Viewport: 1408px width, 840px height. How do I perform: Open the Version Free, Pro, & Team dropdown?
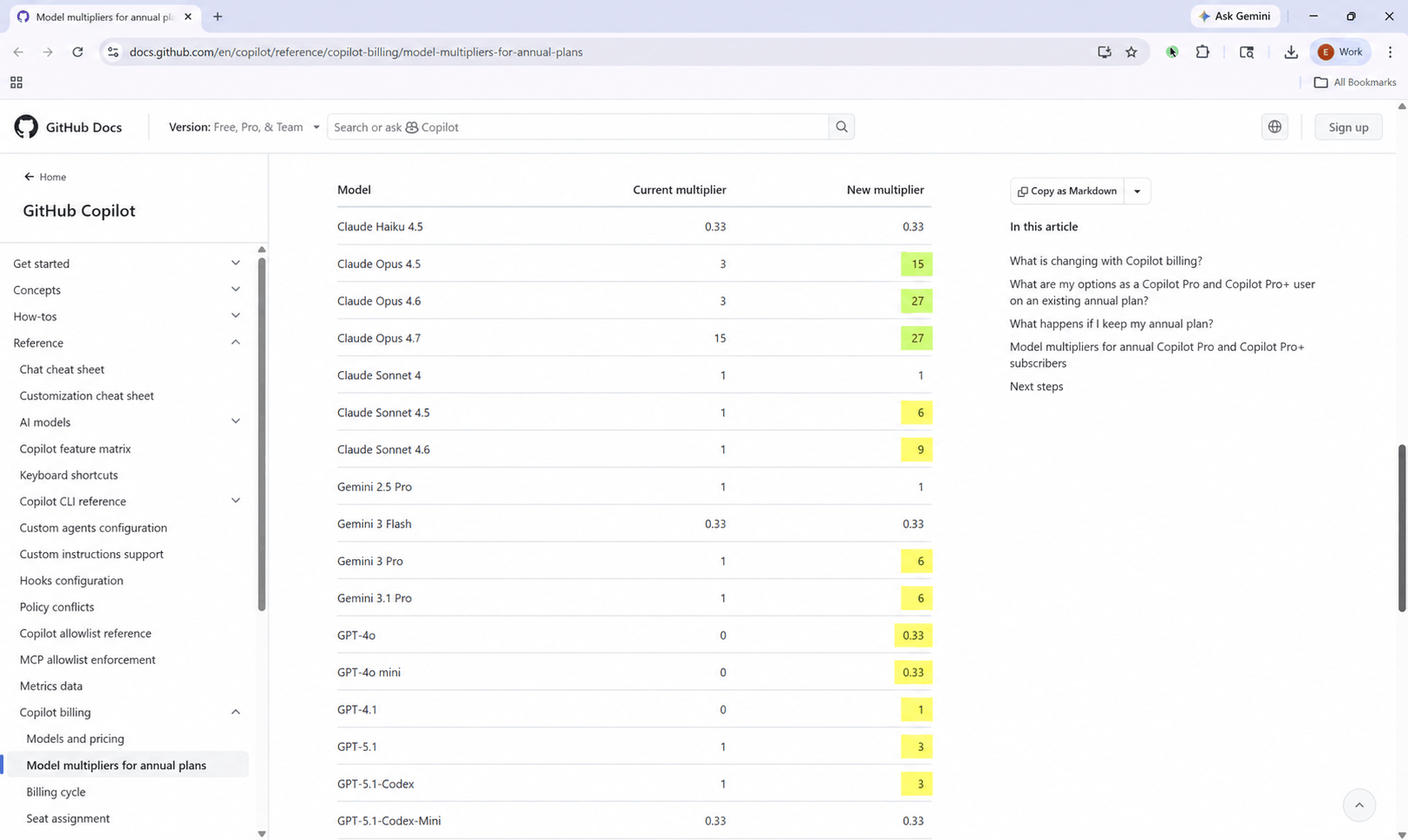244,127
